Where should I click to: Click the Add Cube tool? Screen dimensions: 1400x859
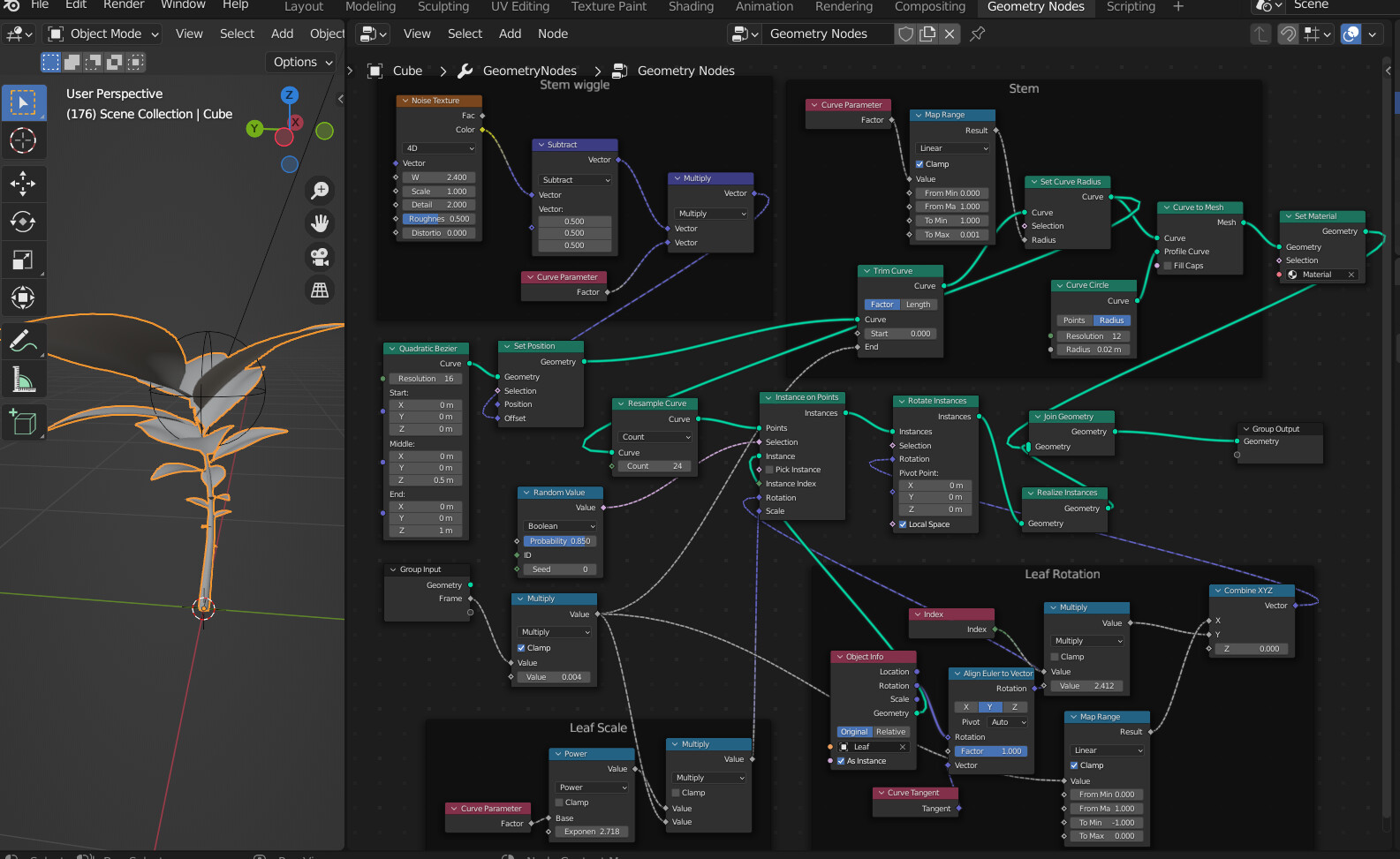point(23,422)
